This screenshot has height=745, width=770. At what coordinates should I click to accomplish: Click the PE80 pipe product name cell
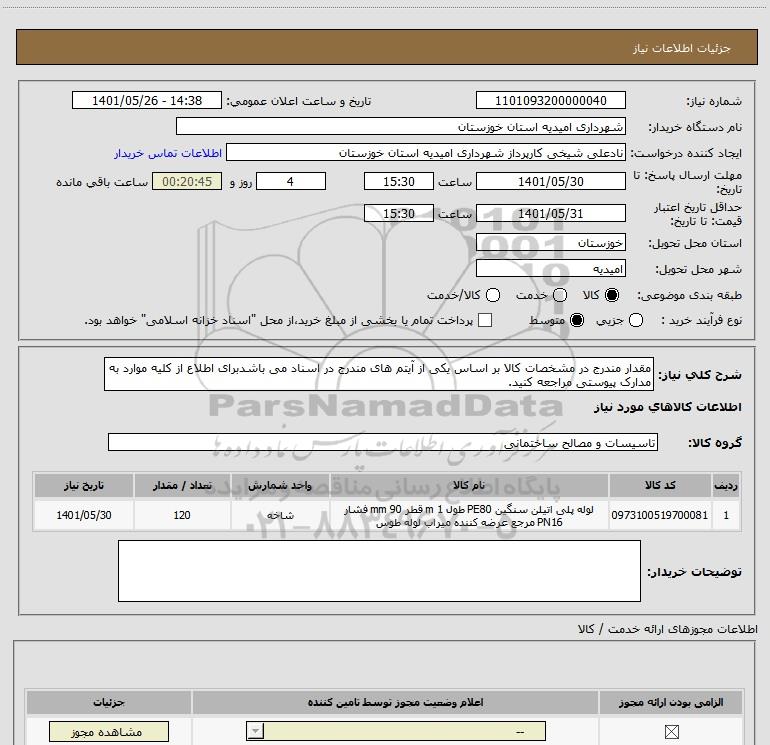coord(468,515)
